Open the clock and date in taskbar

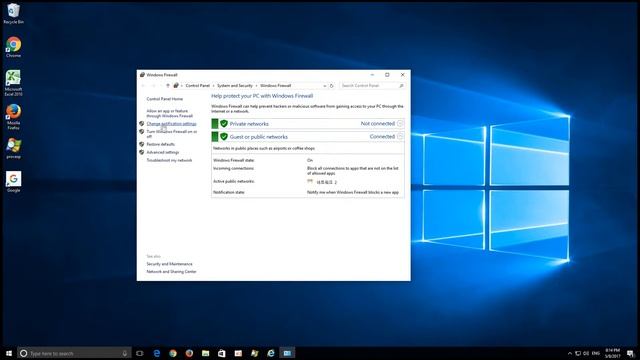pos(613,353)
